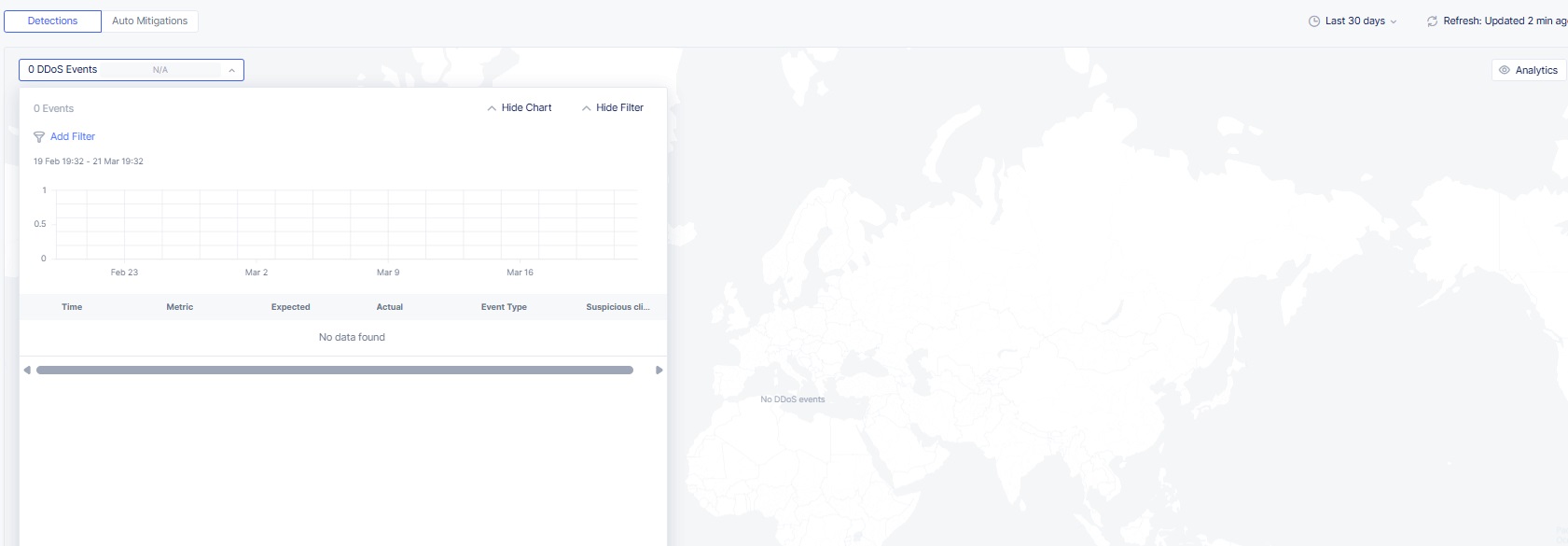1568x546 pixels.
Task: Click the chevron icon next to Hide Chart
Action: [492, 108]
